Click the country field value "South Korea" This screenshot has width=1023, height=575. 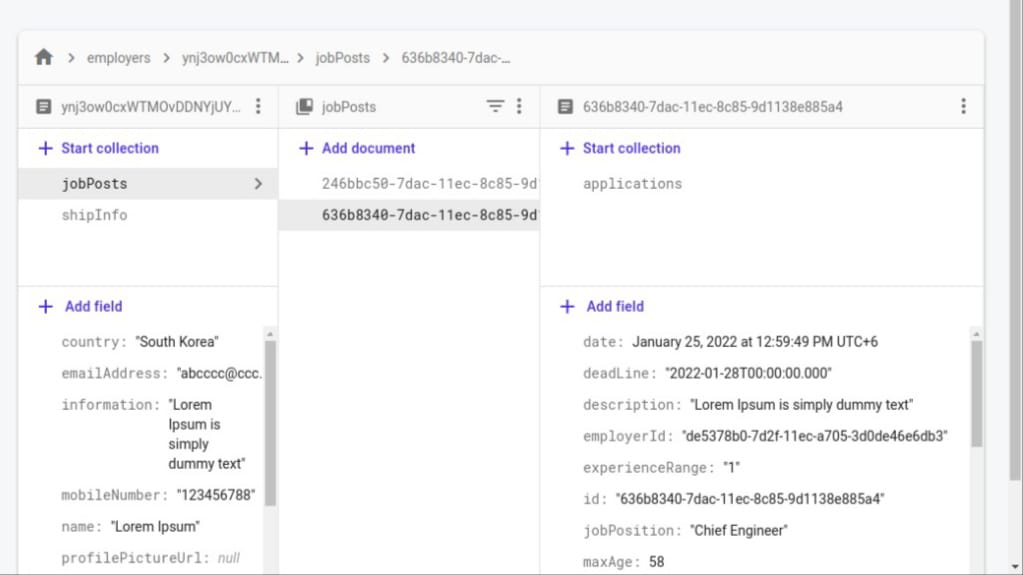tap(177, 341)
